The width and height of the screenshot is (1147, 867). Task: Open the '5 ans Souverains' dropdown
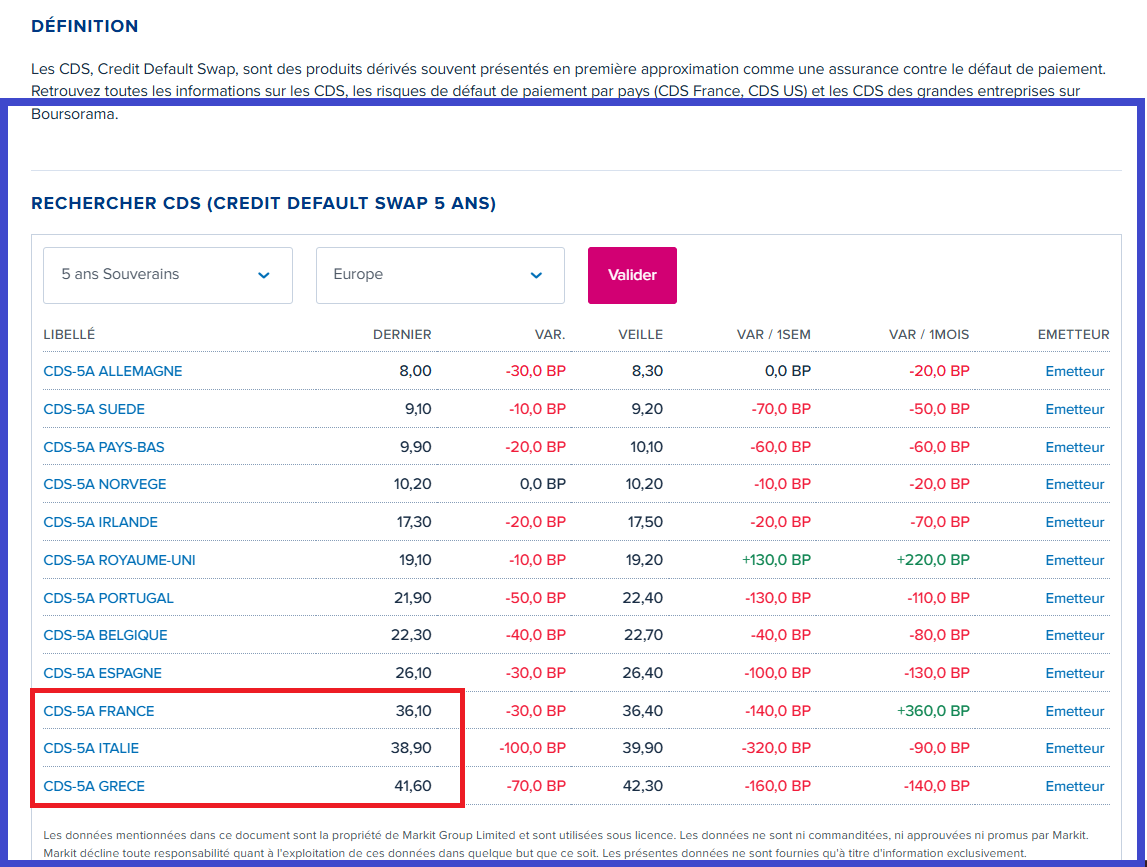point(167,275)
